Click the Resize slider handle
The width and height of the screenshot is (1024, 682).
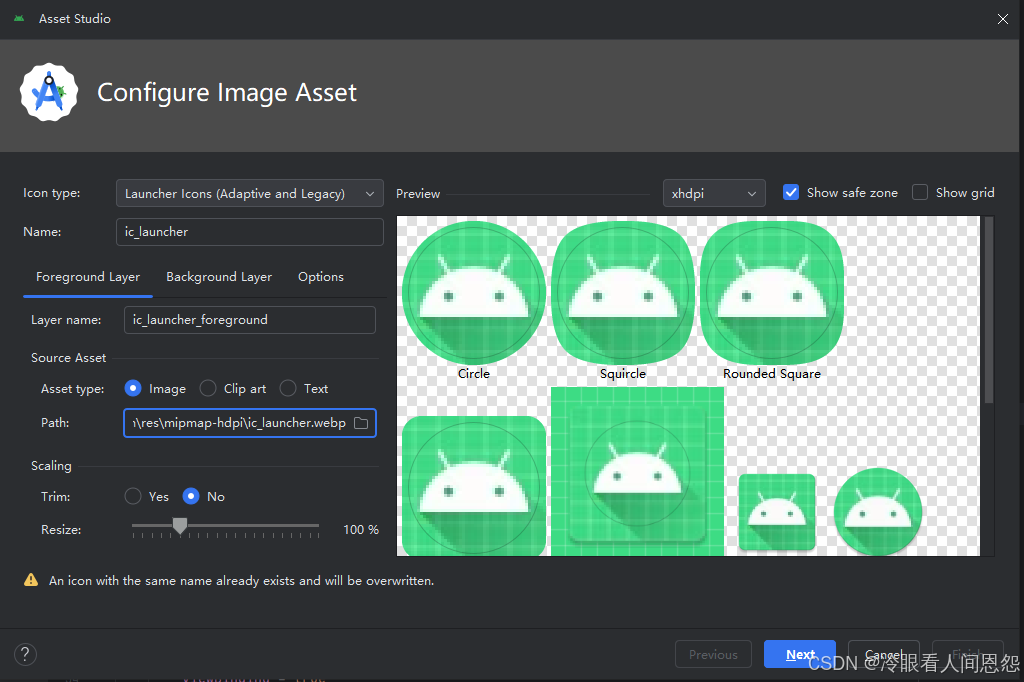[x=180, y=526]
